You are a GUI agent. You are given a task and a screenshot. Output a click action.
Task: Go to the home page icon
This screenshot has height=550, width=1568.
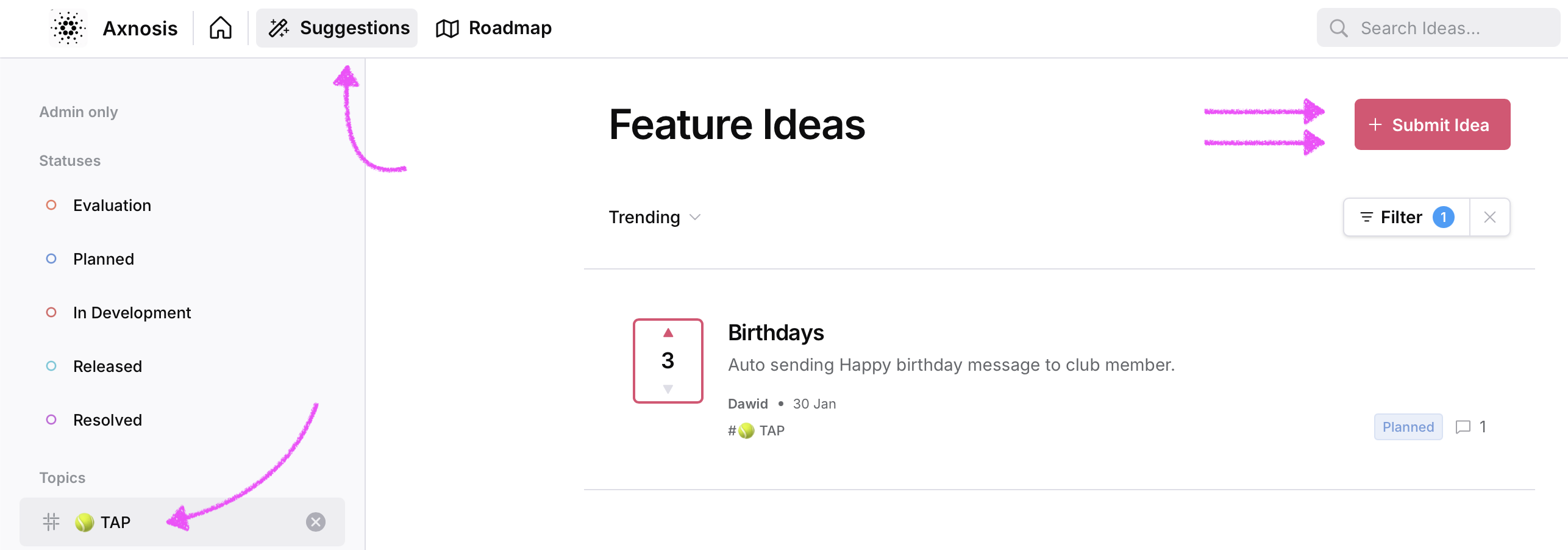point(221,28)
